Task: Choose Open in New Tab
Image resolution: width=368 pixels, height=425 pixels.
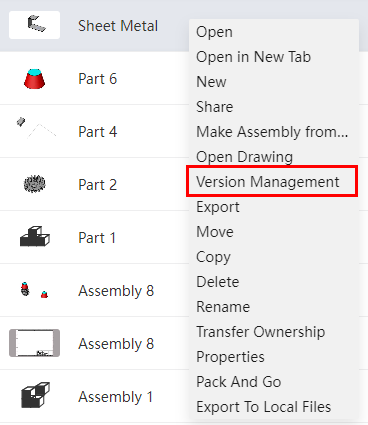Action: (254, 57)
